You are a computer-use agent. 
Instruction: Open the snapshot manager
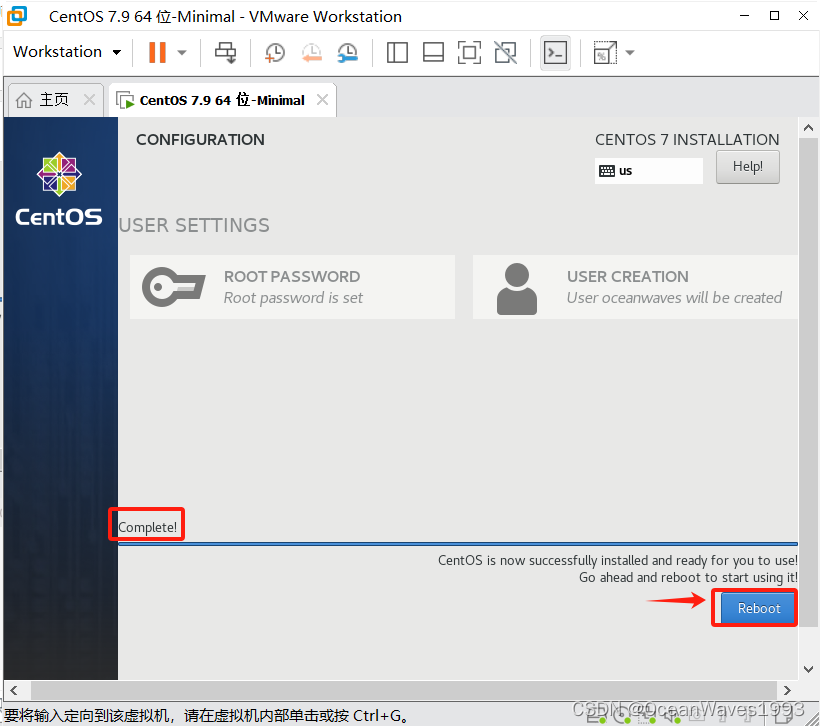pos(347,53)
